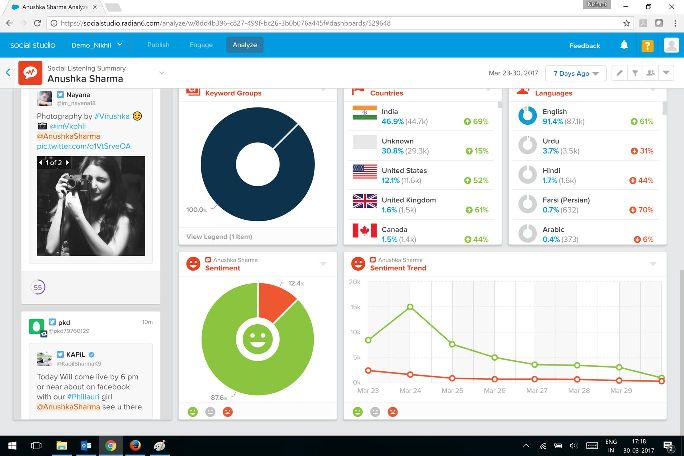Toggle positive smiley under Sentiment Trend
The image size is (684, 456).
click(358, 411)
